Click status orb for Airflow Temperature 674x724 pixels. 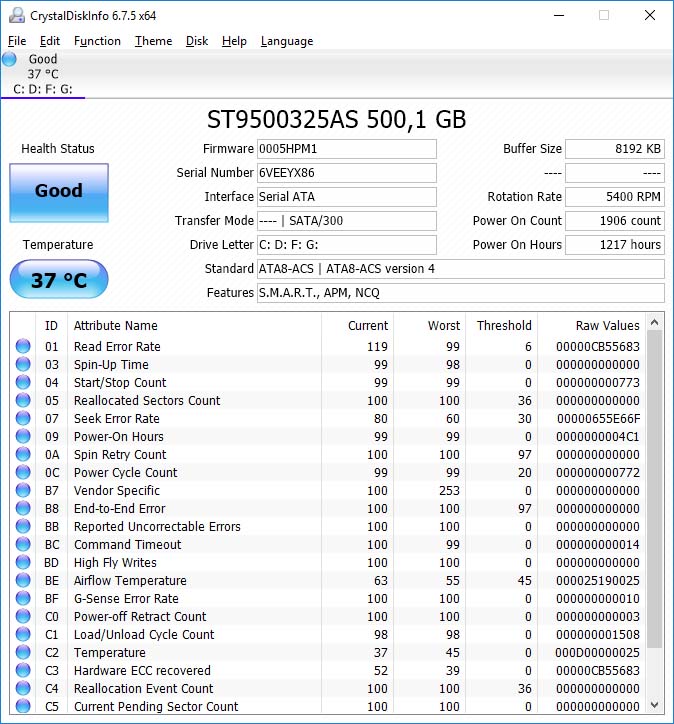click(23, 580)
